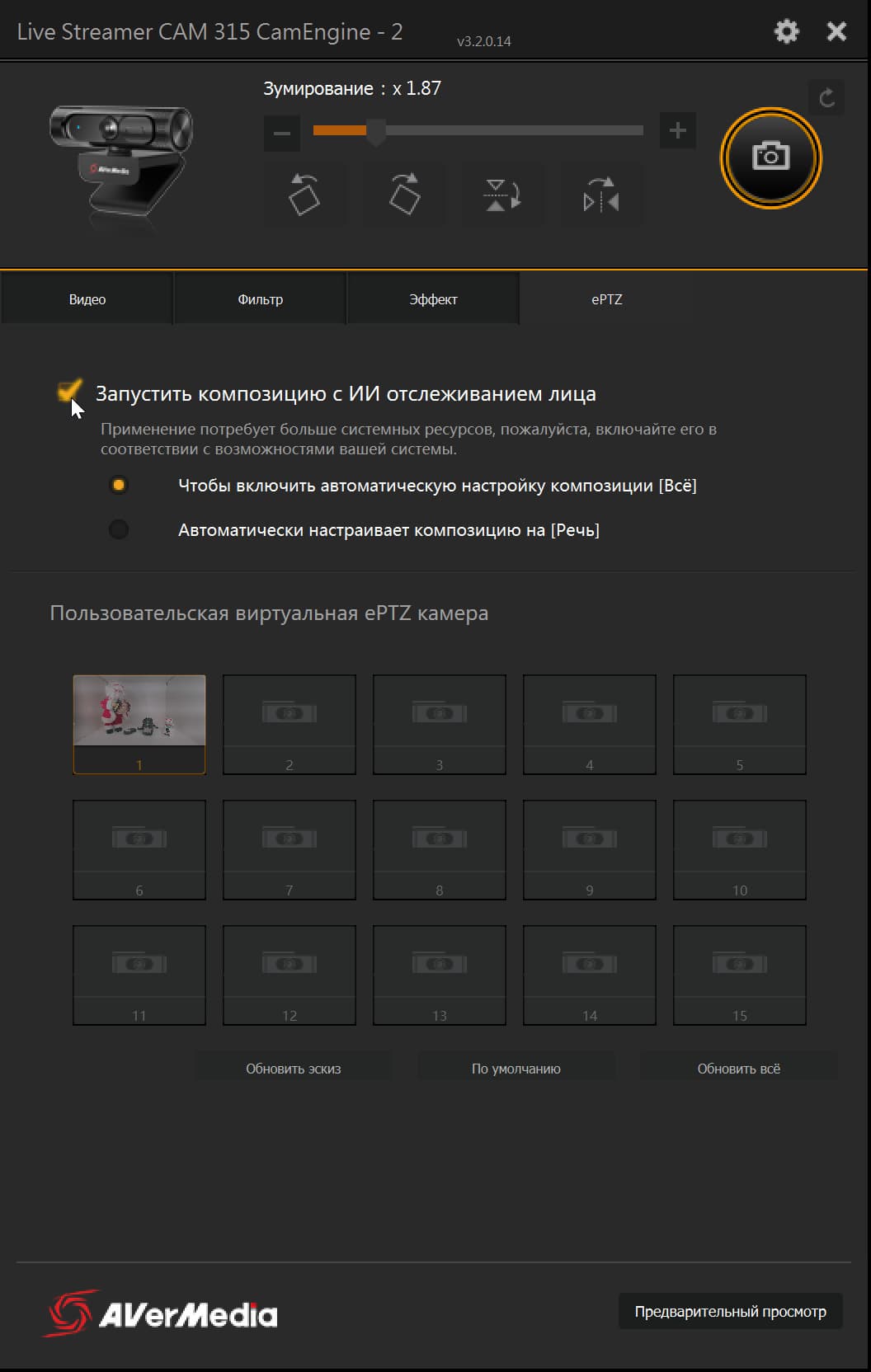Select ePTZ camera preset 8

click(x=440, y=849)
